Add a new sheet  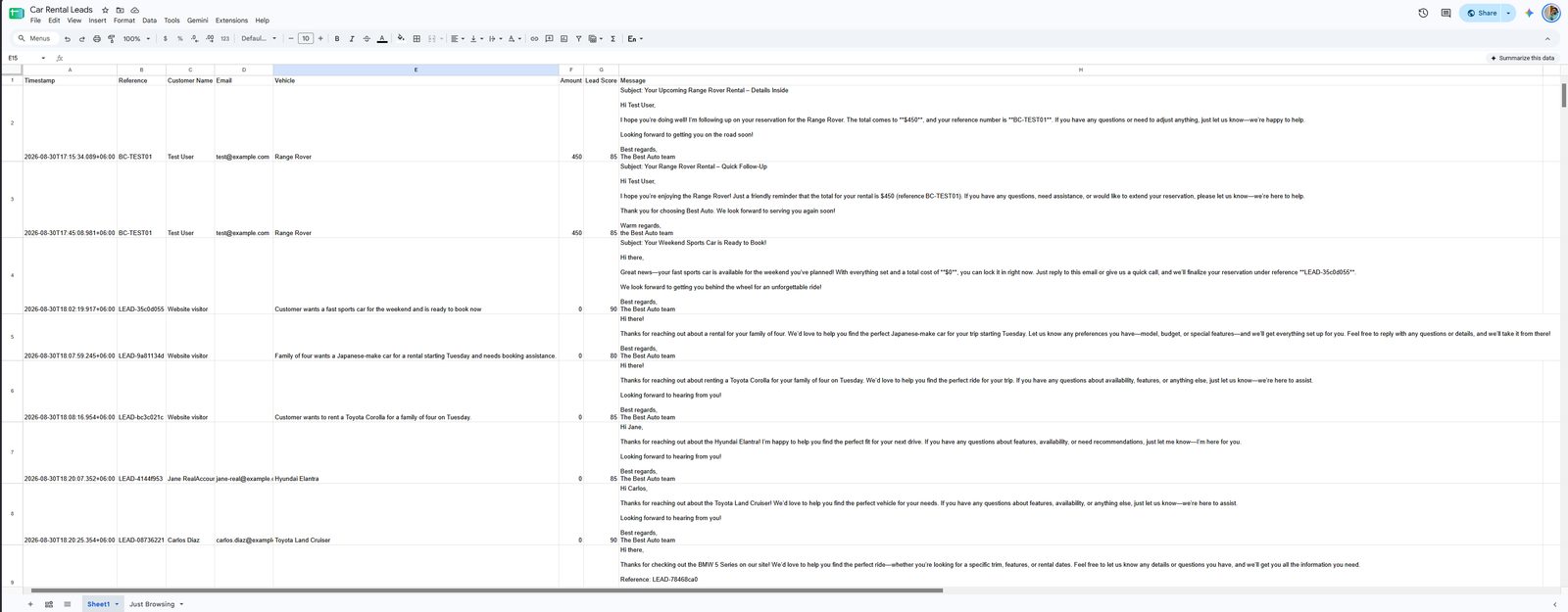30,604
